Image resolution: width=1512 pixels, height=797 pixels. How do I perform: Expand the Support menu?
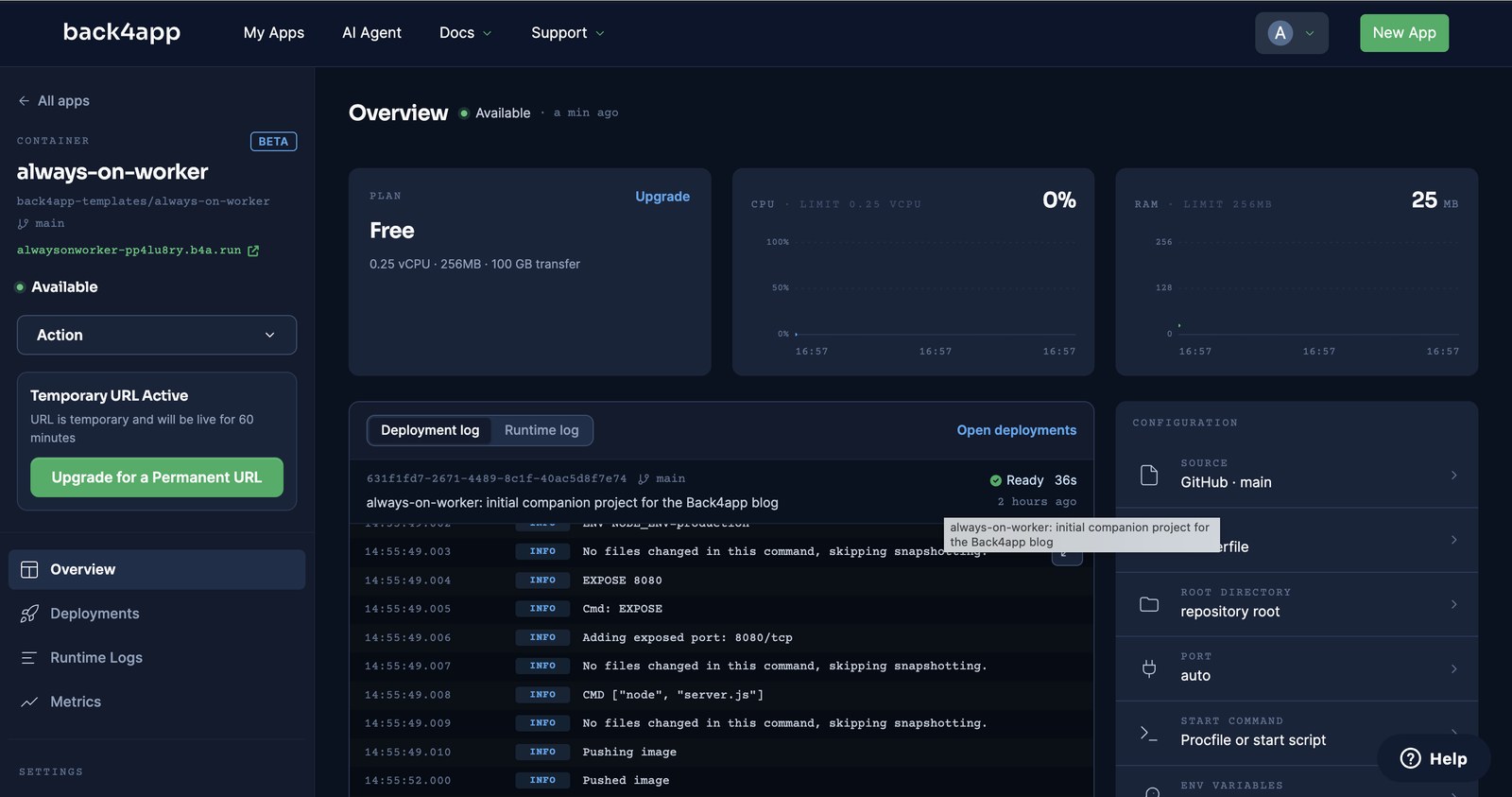pos(567,33)
